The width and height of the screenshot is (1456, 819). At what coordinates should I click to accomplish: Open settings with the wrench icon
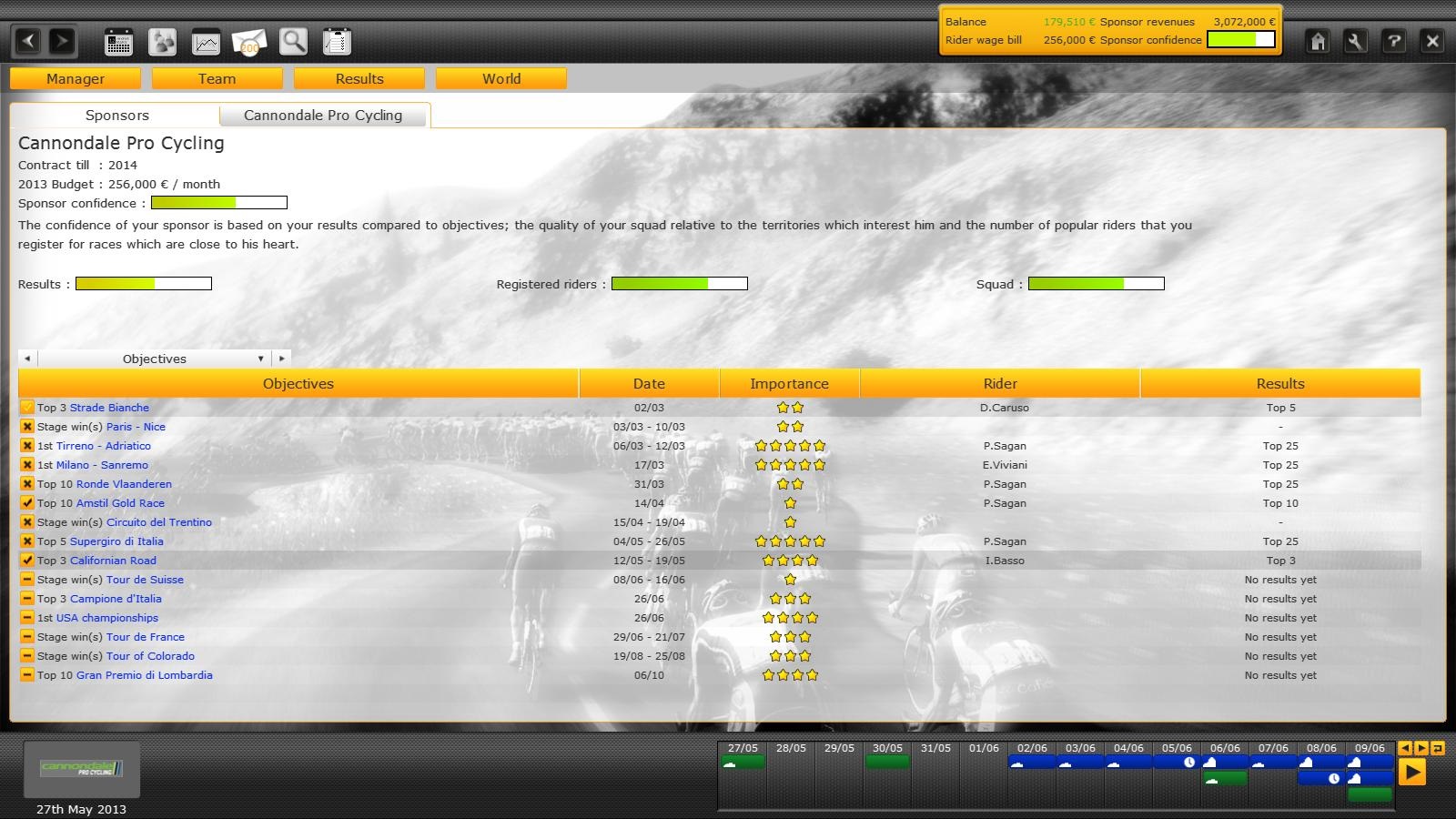pyautogui.click(x=1355, y=42)
